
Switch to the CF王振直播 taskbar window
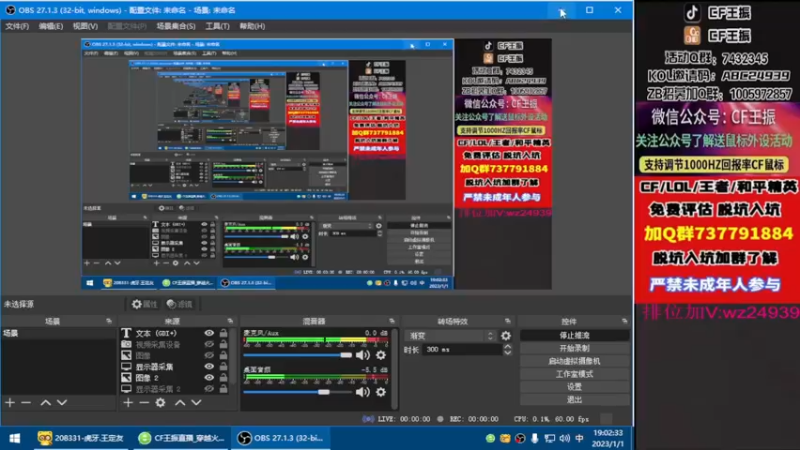(182, 438)
